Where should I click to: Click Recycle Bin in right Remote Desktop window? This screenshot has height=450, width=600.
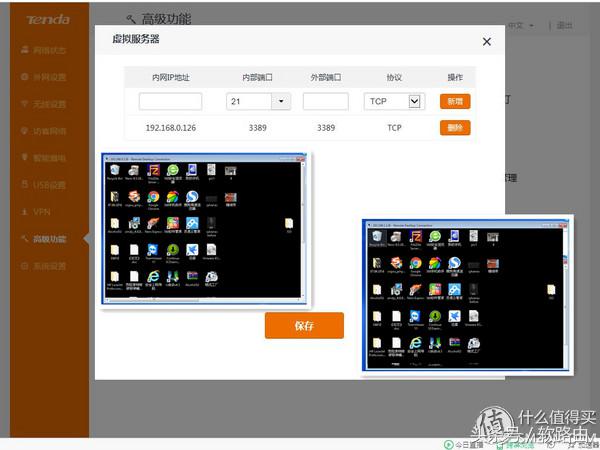click(x=377, y=238)
